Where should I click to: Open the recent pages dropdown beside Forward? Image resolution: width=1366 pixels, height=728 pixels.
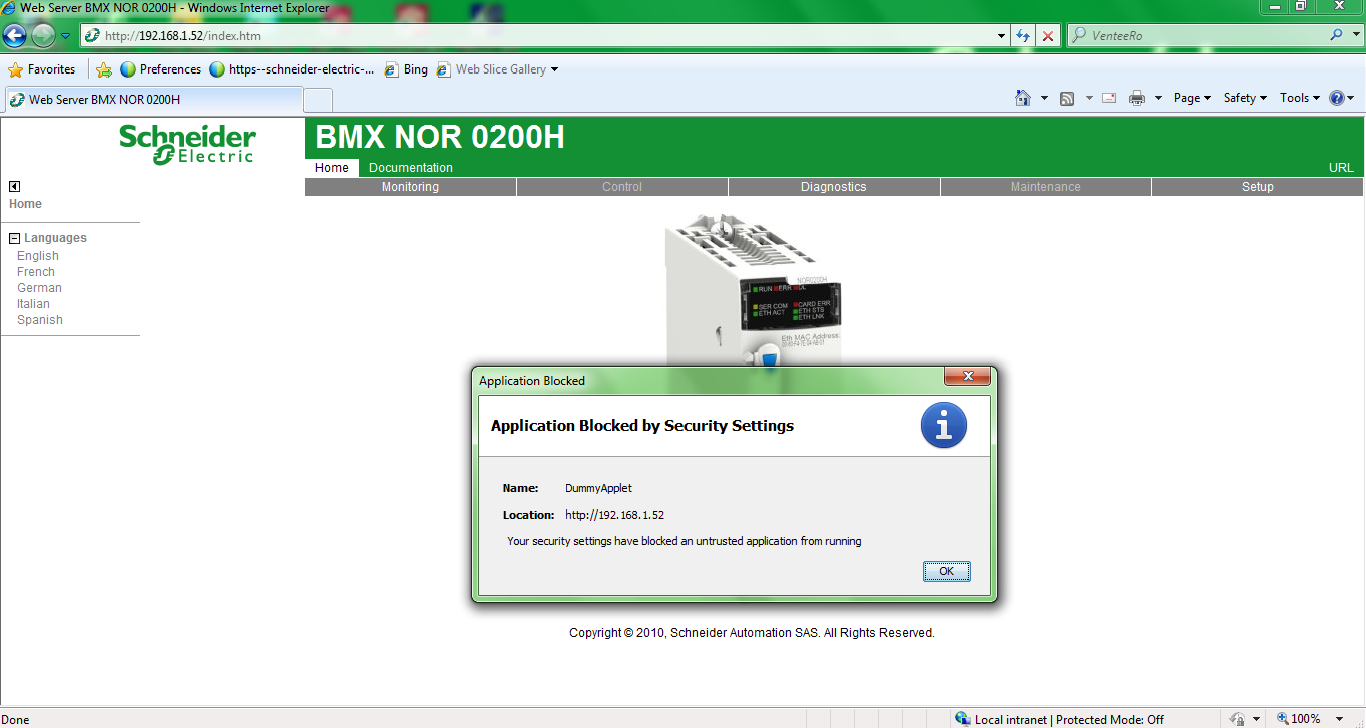tap(66, 36)
